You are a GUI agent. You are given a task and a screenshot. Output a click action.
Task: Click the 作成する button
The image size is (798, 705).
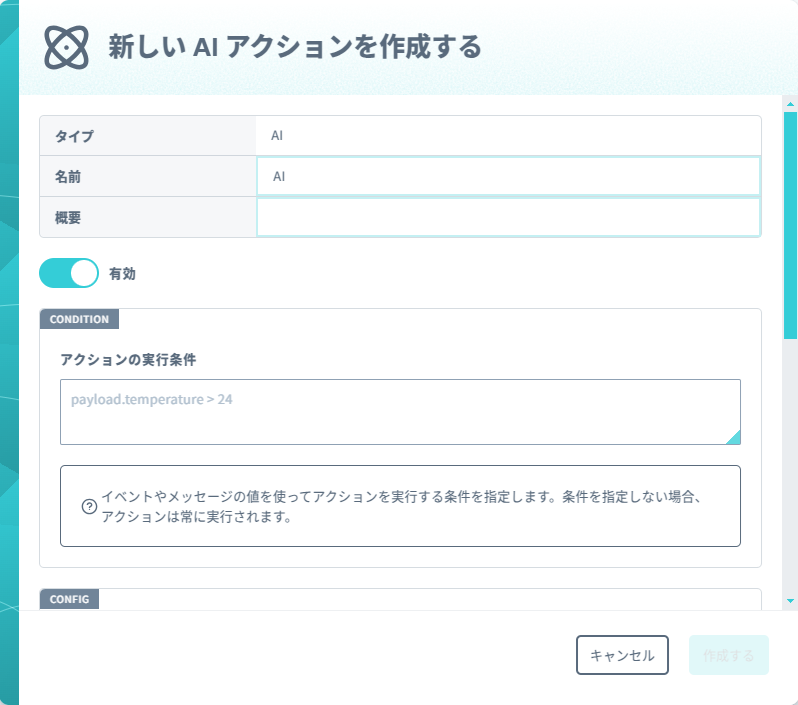click(x=728, y=655)
